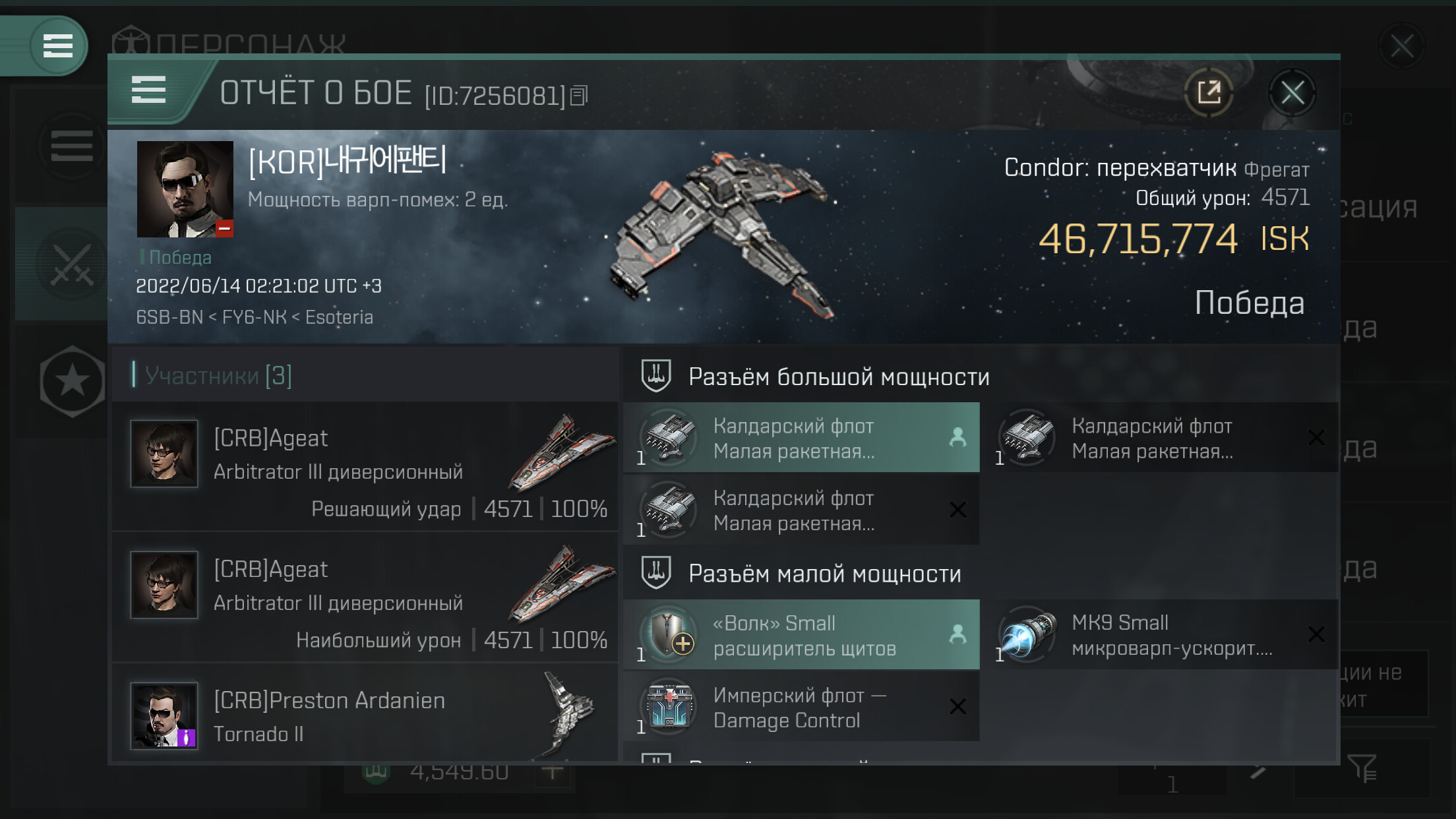The image size is (1456, 819).
Task: Click the МК9 Small microwarpdrive module icon
Action: tap(1027, 634)
